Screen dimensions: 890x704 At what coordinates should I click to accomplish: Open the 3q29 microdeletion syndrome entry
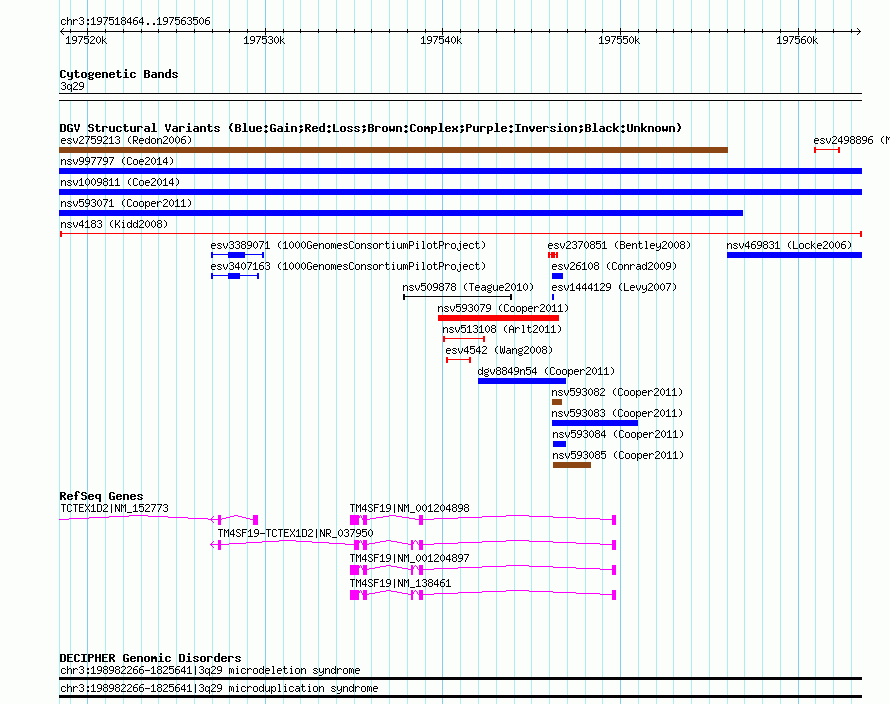pyautogui.click(x=210, y=671)
